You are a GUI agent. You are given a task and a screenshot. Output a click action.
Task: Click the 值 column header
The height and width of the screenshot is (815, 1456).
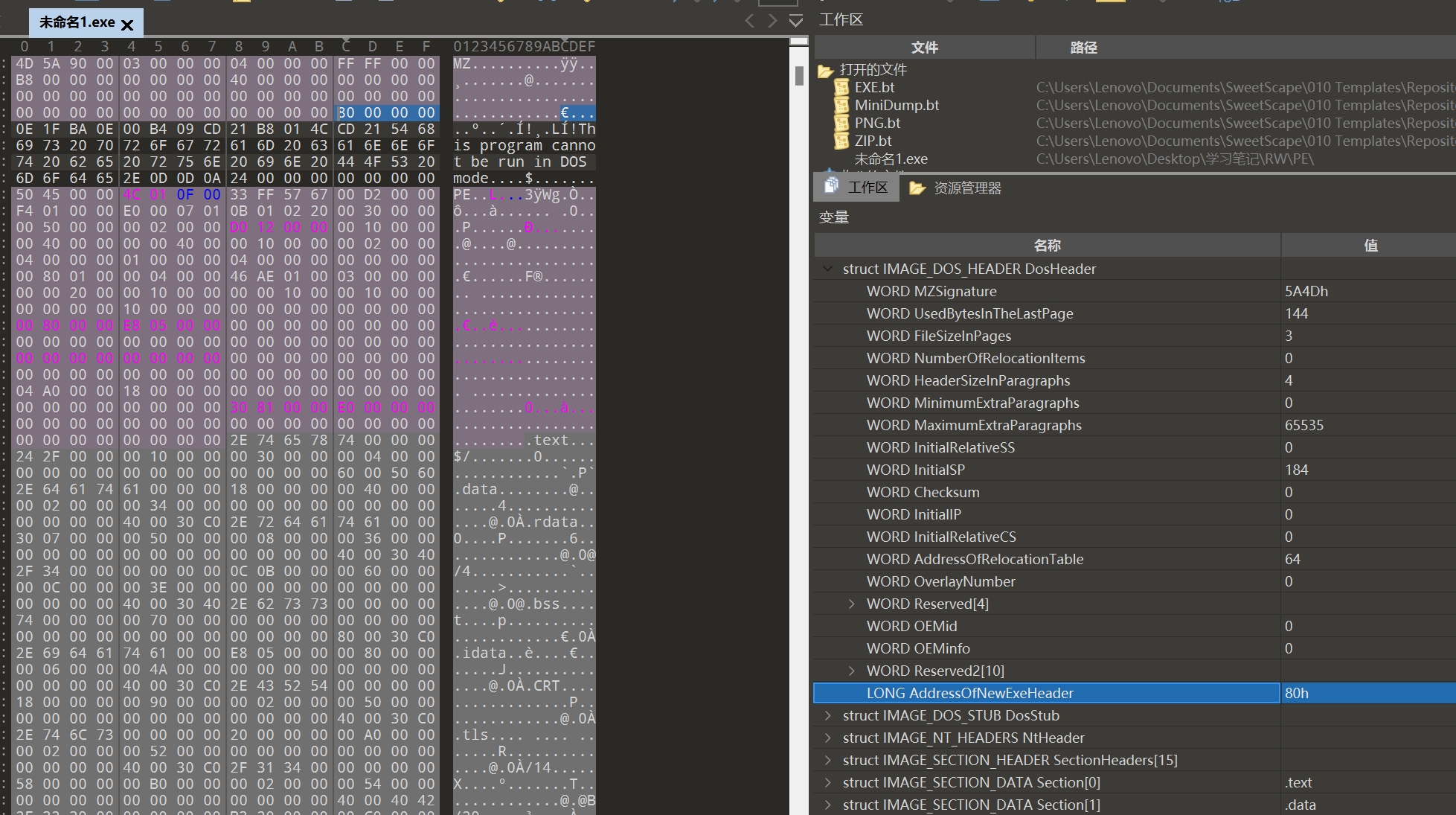coord(1369,246)
